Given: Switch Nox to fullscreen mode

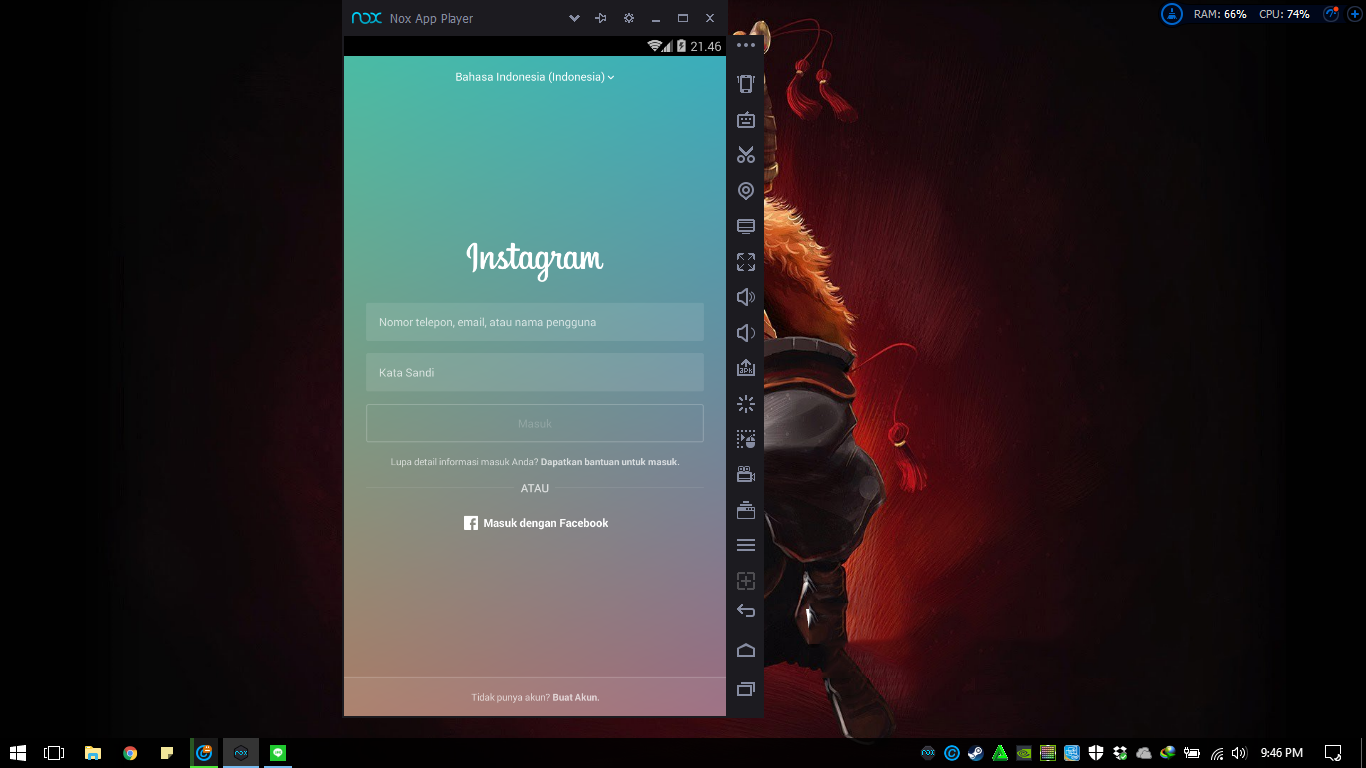Looking at the screenshot, I should [x=745, y=262].
